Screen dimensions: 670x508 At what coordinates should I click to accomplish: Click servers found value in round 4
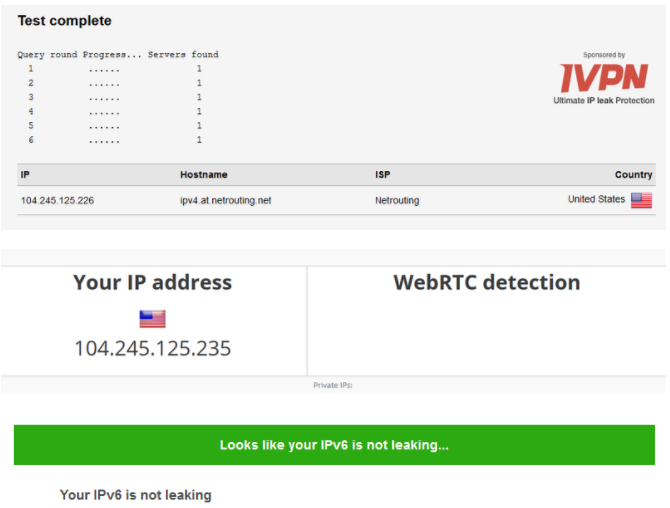click(199, 112)
